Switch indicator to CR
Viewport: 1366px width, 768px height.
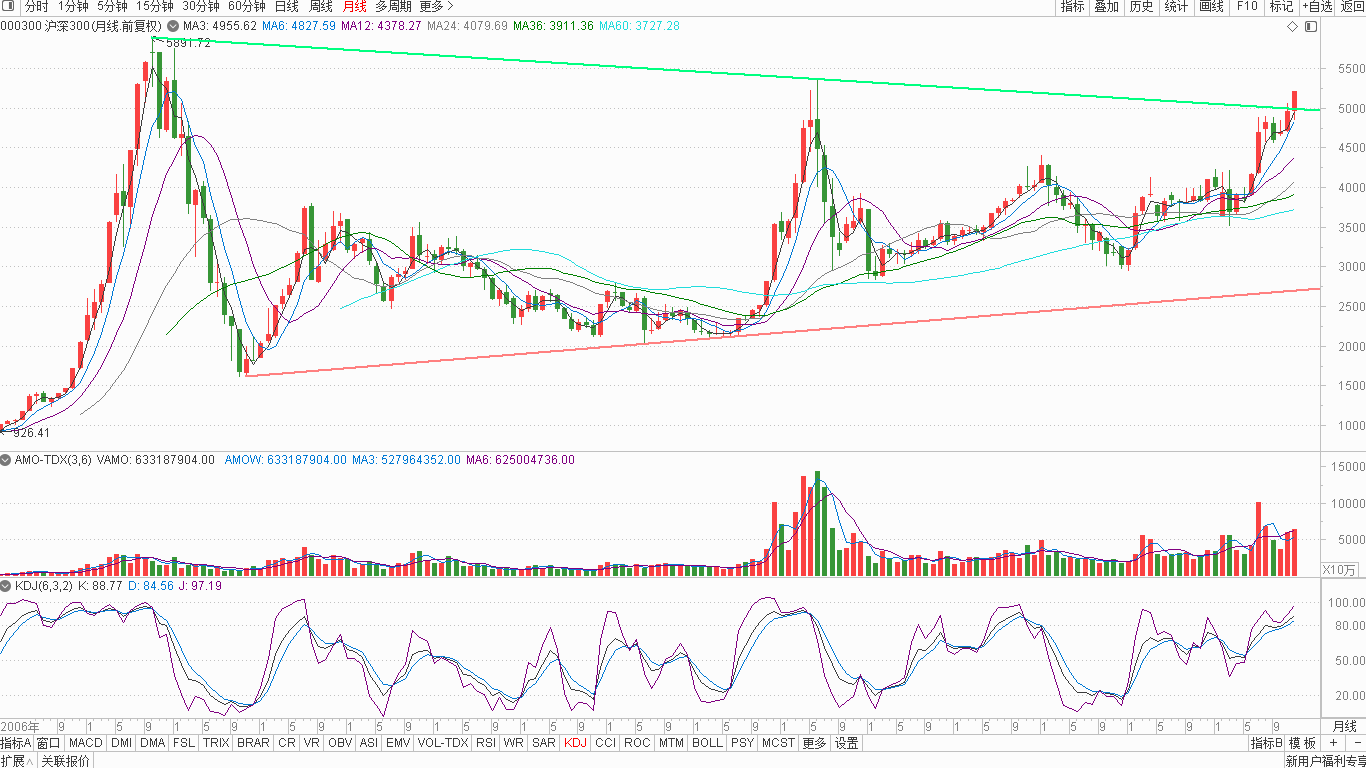coord(287,743)
